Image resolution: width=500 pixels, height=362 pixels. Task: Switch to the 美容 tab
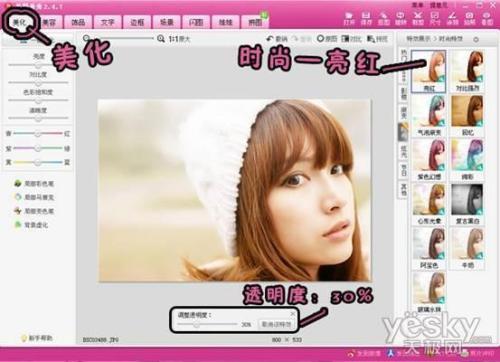point(49,22)
